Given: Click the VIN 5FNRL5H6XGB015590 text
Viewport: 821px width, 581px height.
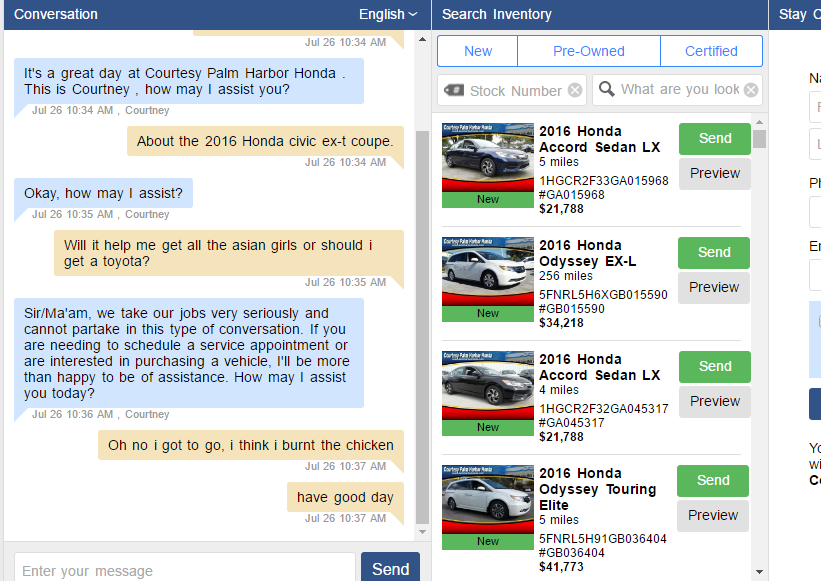Looking at the screenshot, I should [603, 295].
